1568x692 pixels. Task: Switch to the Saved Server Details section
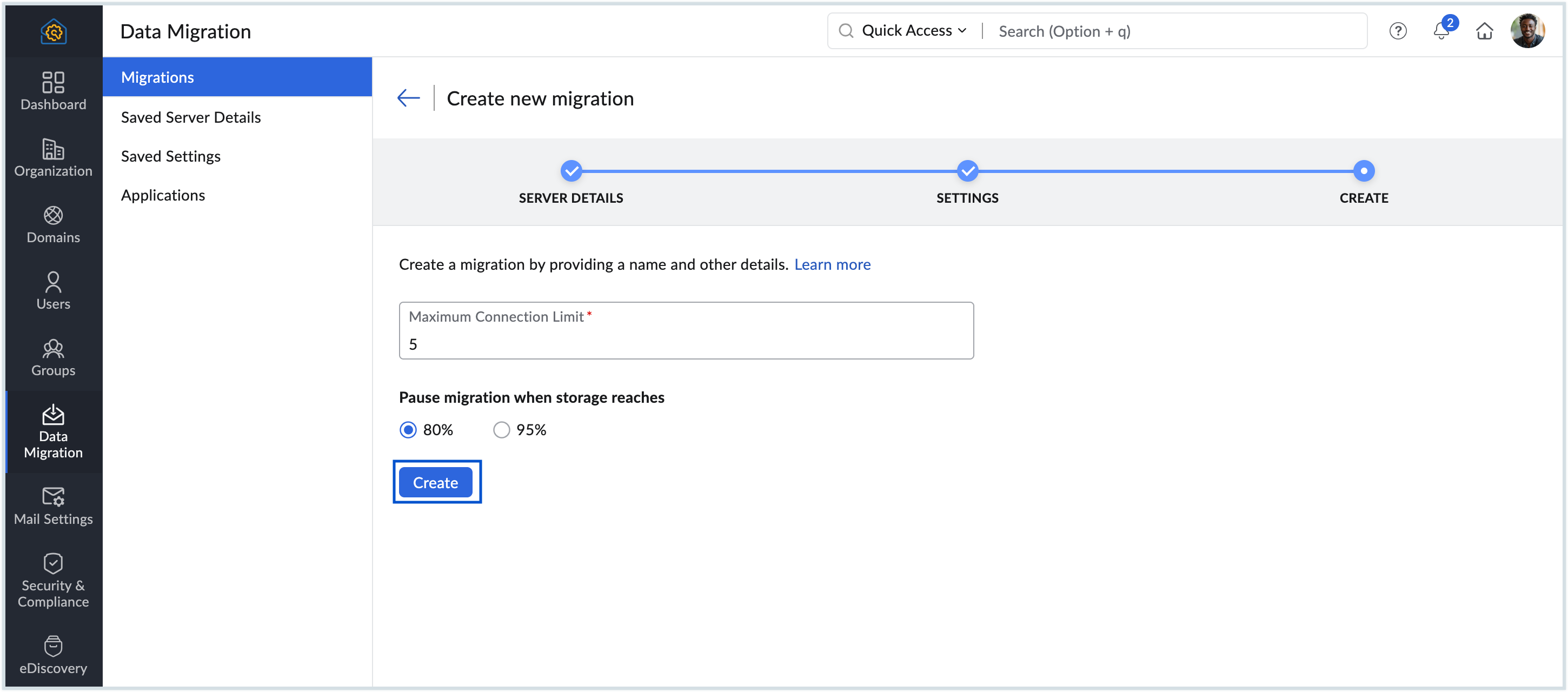[190, 117]
